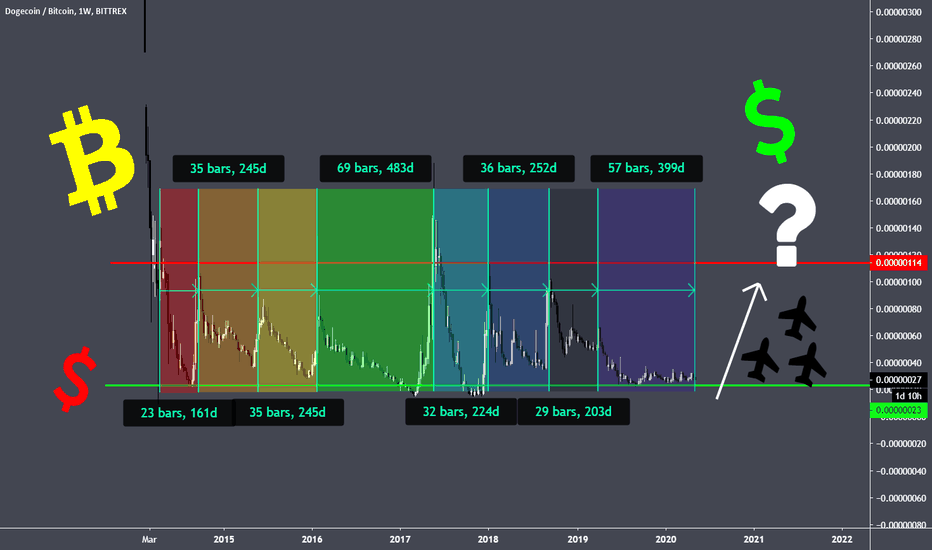Select the red shaded date range

(179, 290)
